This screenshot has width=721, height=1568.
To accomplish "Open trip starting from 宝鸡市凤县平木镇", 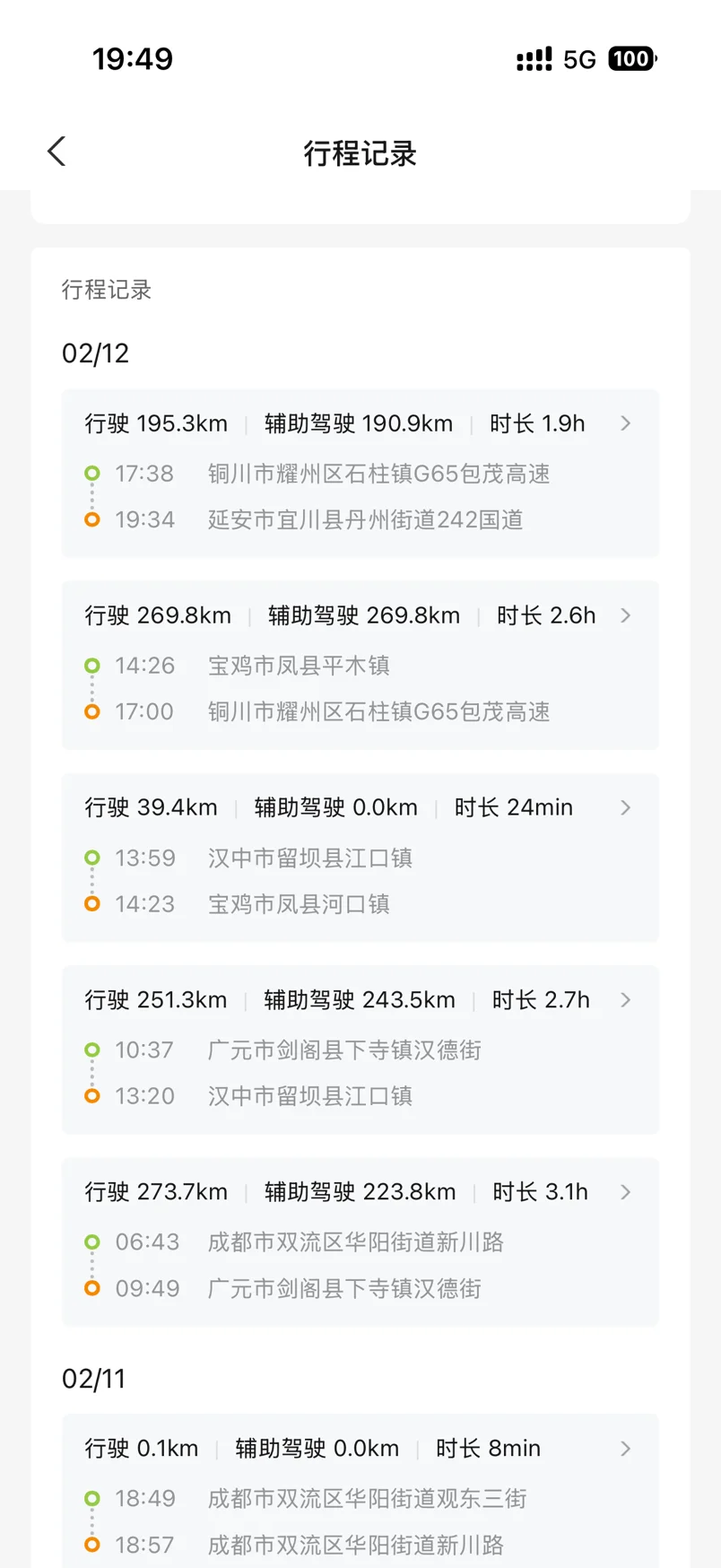I will pos(299,666).
